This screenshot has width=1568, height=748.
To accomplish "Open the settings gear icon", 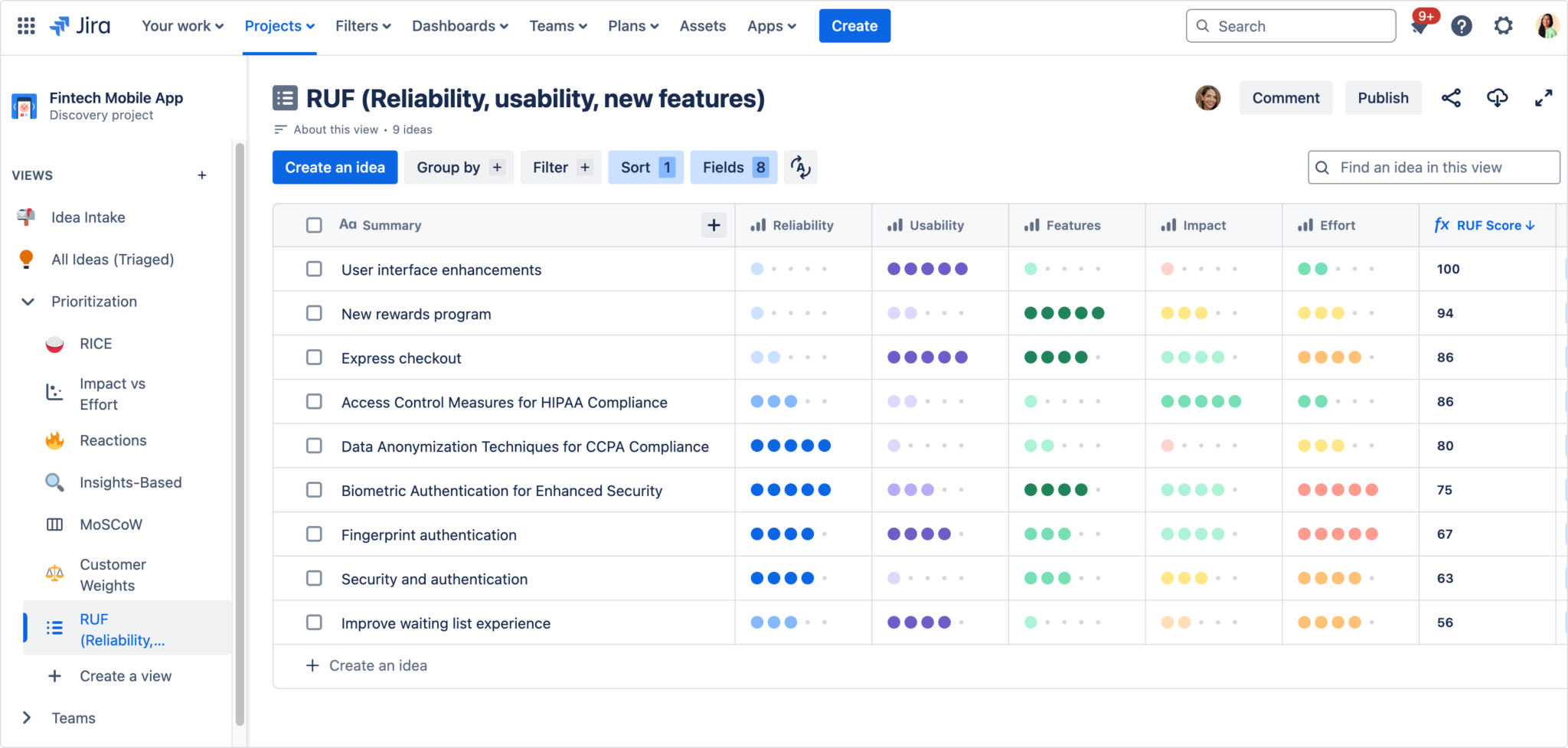I will (x=1503, y=26).
